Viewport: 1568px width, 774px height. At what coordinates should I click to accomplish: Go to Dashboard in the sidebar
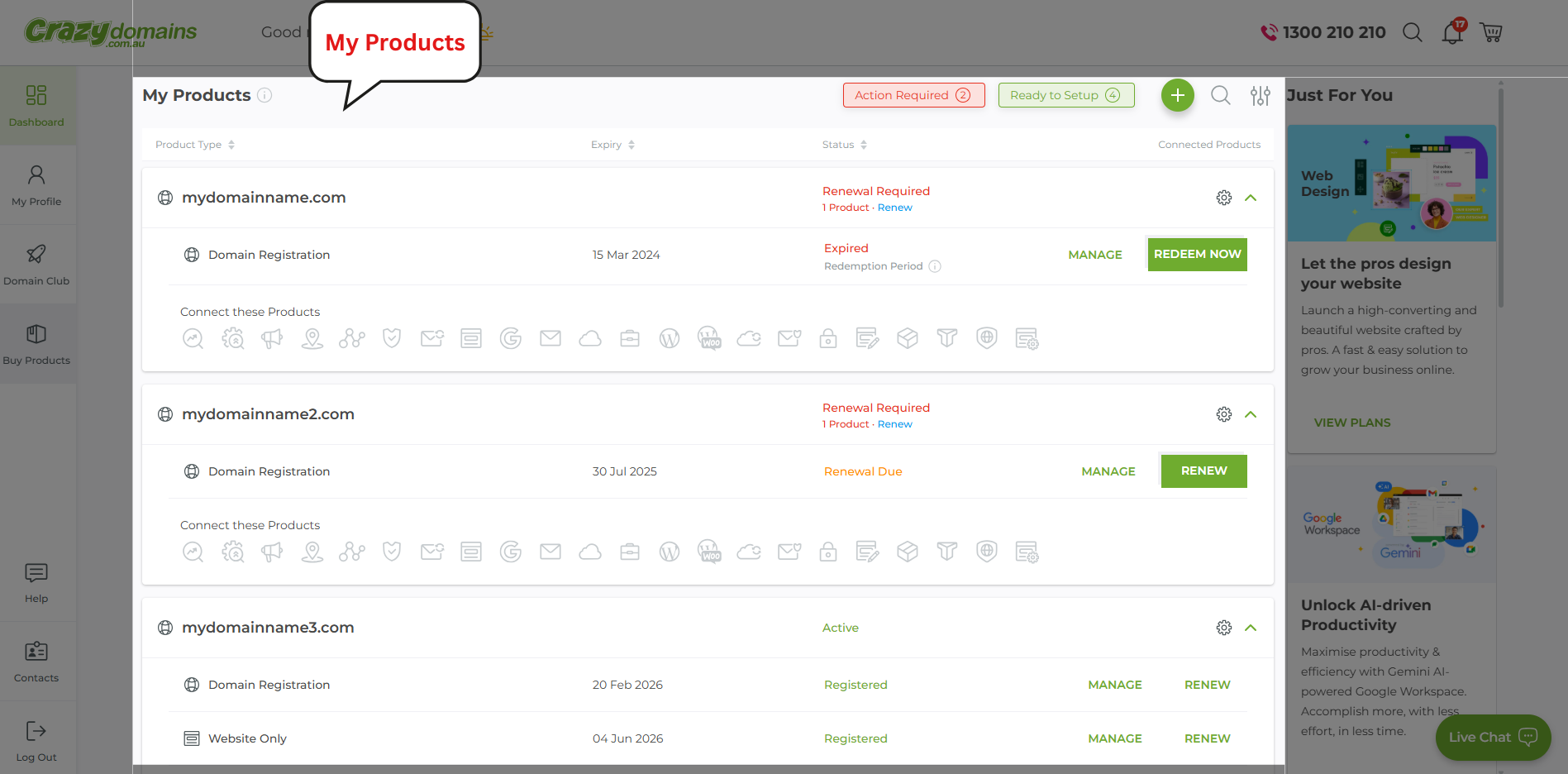pyautogui.click(x=36, y=106)
